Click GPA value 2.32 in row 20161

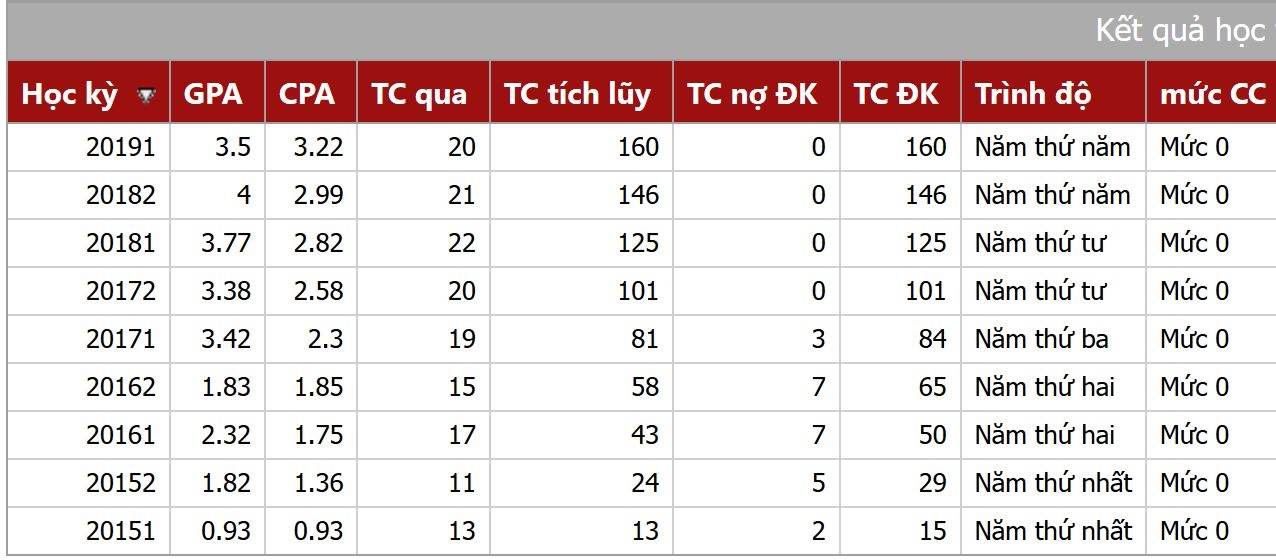225,435
